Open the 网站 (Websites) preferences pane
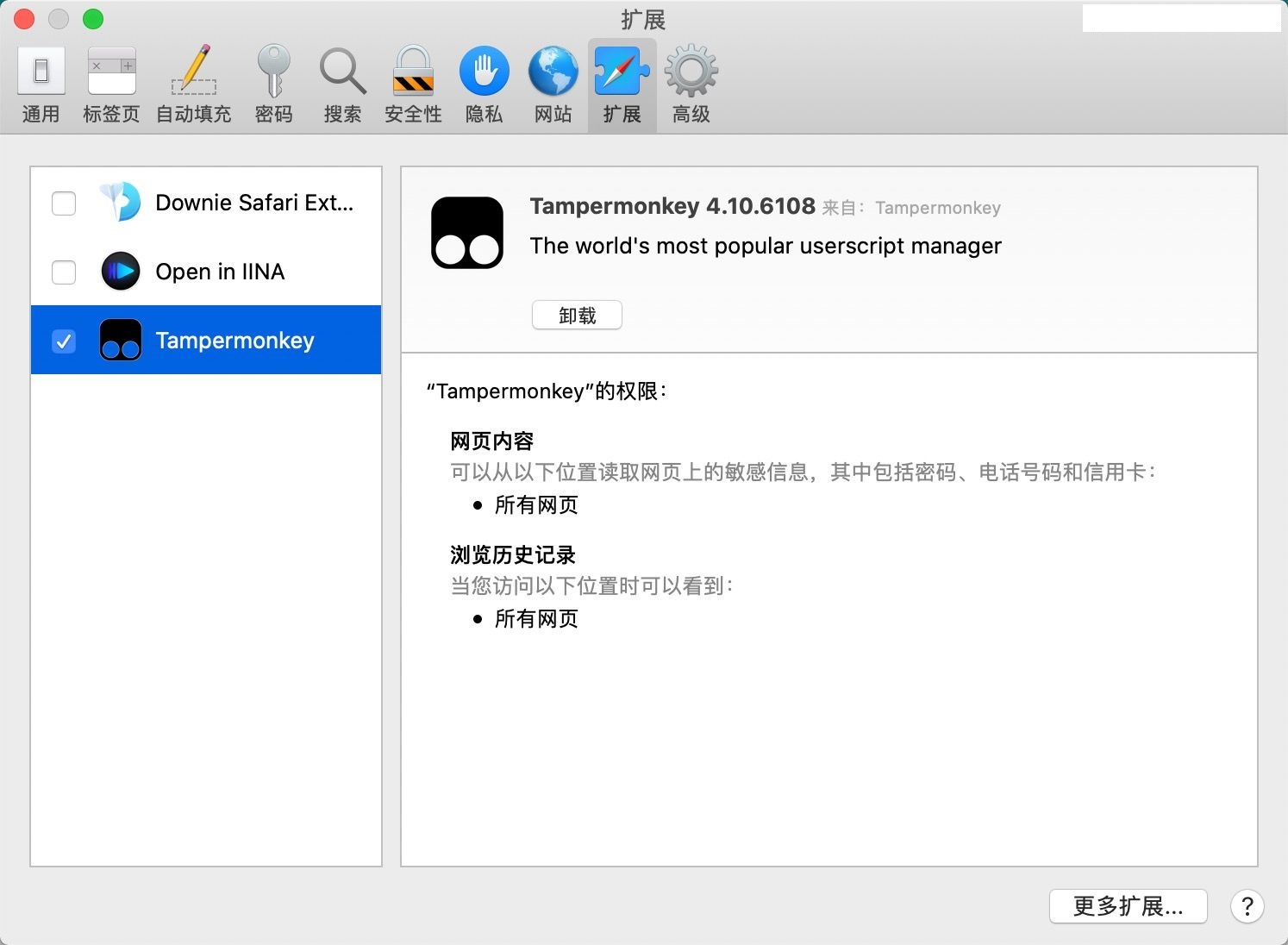1288x945 pixels. [x=552, y=82]
